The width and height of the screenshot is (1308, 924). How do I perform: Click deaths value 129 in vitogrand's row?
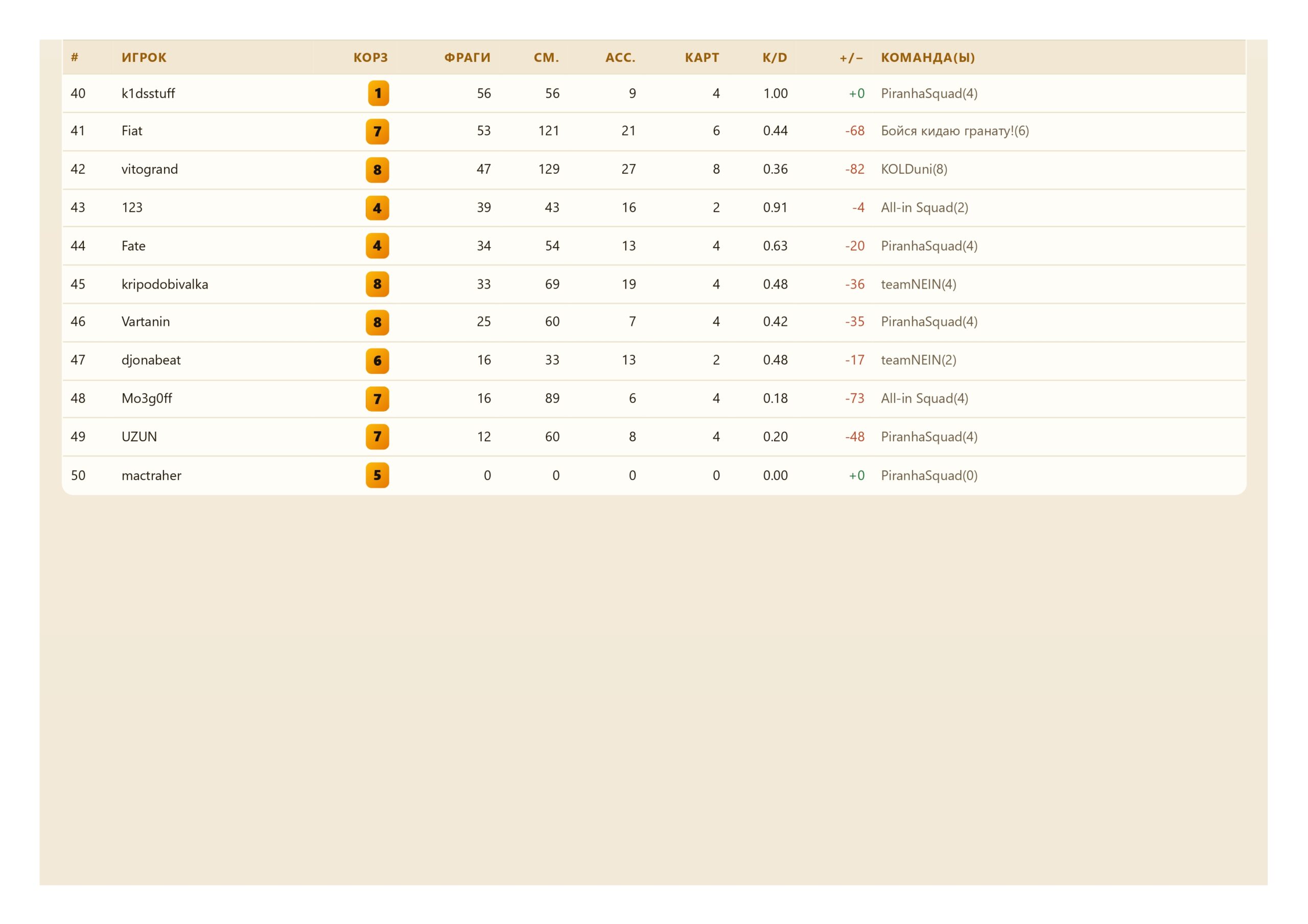click(549, 169)
